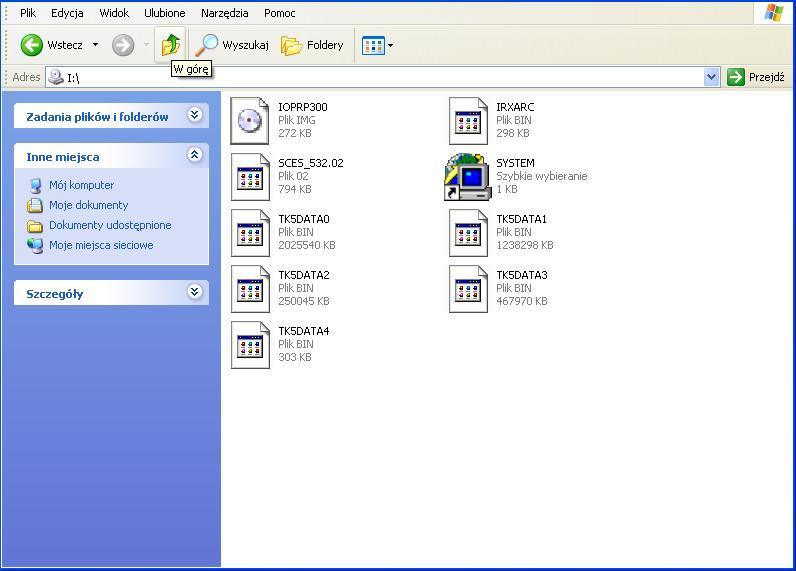796x571 pixels.
Task: Click the green Wstecz back arrow icon
Action: pyautogui.click(x=31, y=45)
